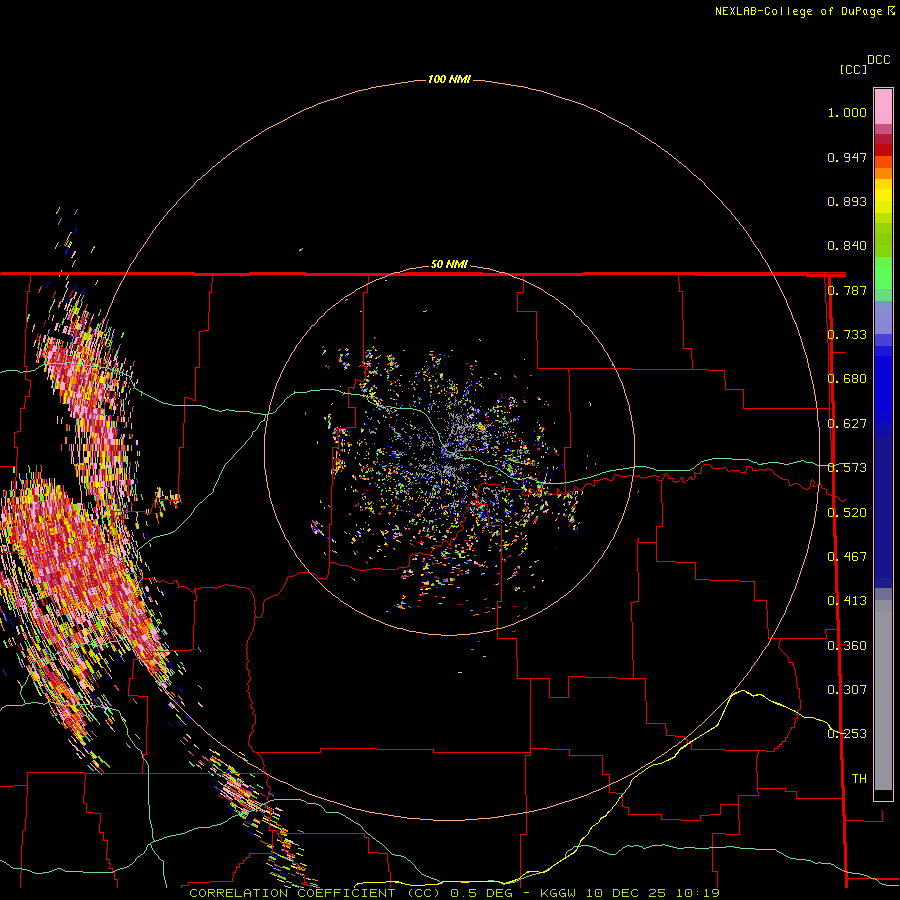This screenshot has width=900, height=900.
Task: Click the 0.947 value on the scale
Action: 847,157
